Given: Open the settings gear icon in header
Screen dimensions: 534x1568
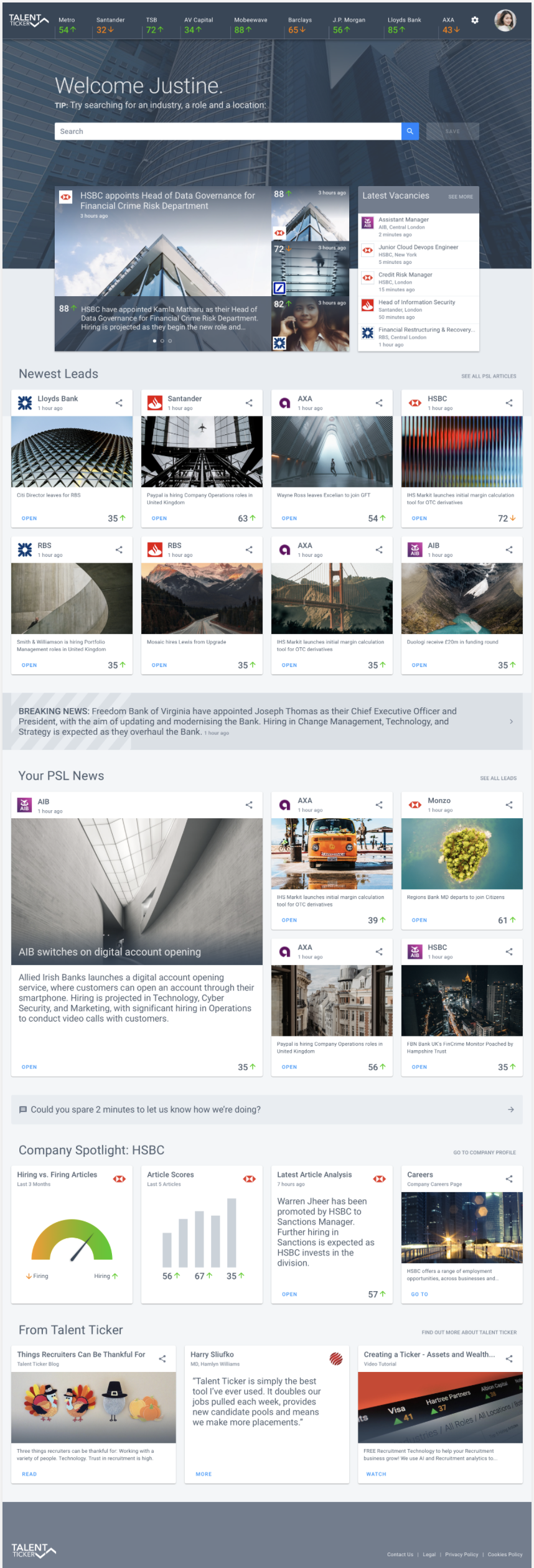Looking at the screenshot, I should [x=475, y=21].
